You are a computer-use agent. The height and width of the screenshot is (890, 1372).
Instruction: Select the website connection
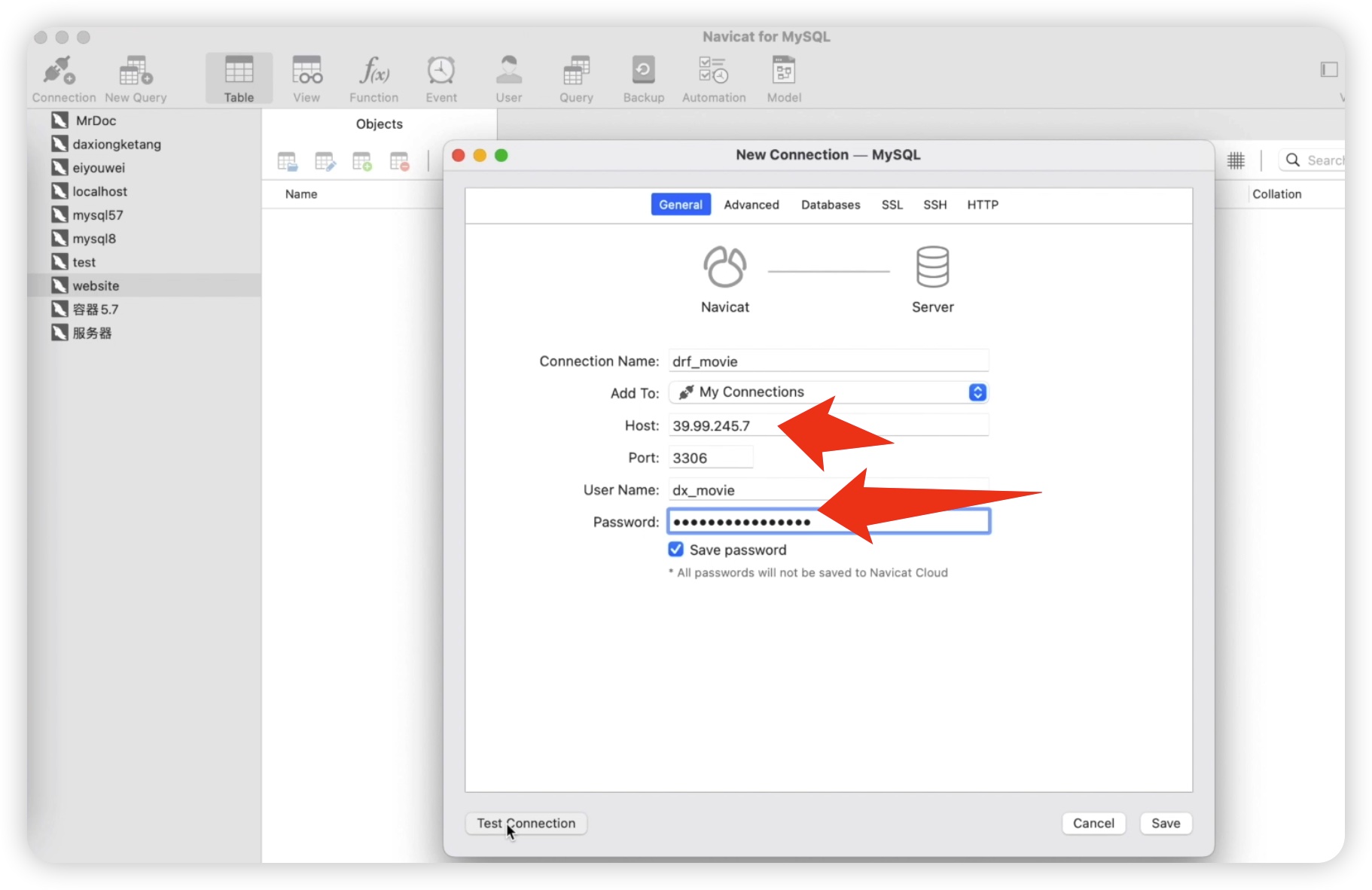tap(144, 285)
